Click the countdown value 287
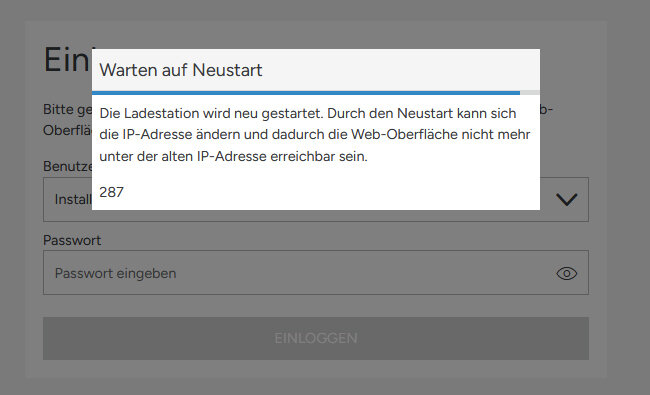The image size is (650, 395). tap(112, 192)
